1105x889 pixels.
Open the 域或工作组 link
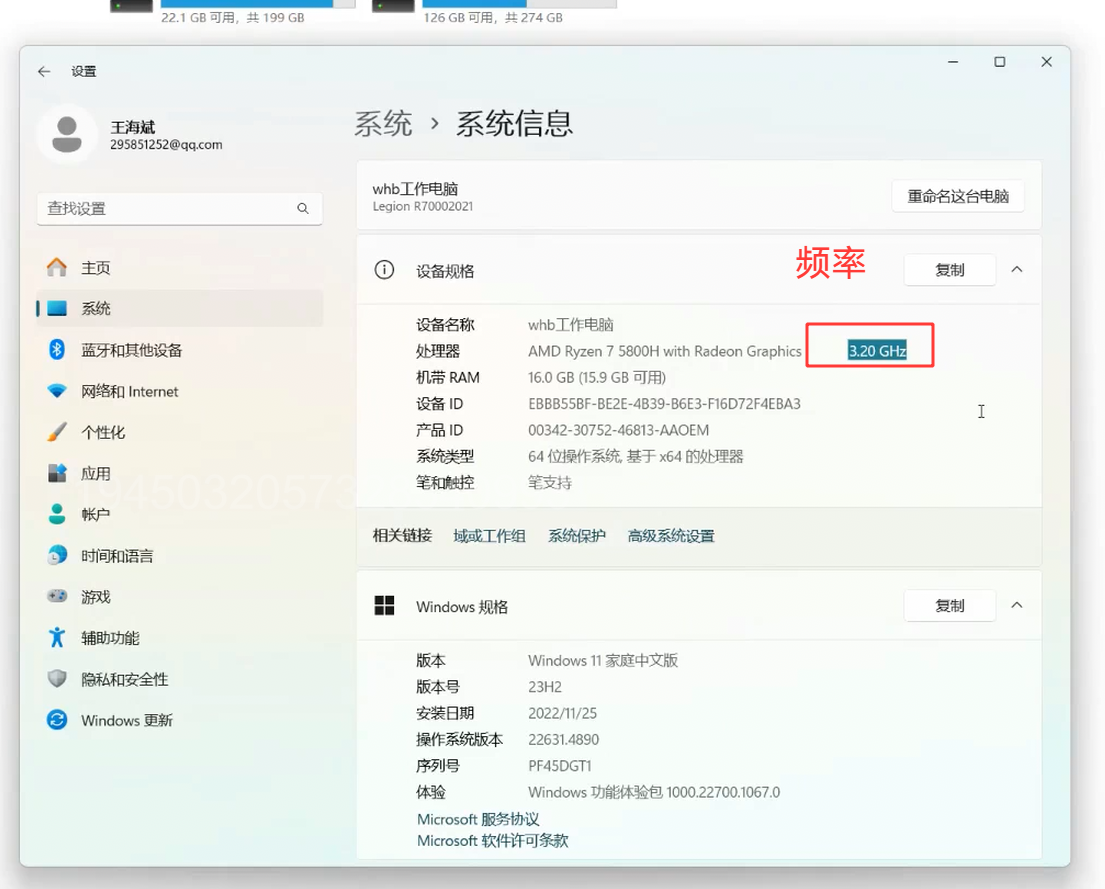(489, 536)
